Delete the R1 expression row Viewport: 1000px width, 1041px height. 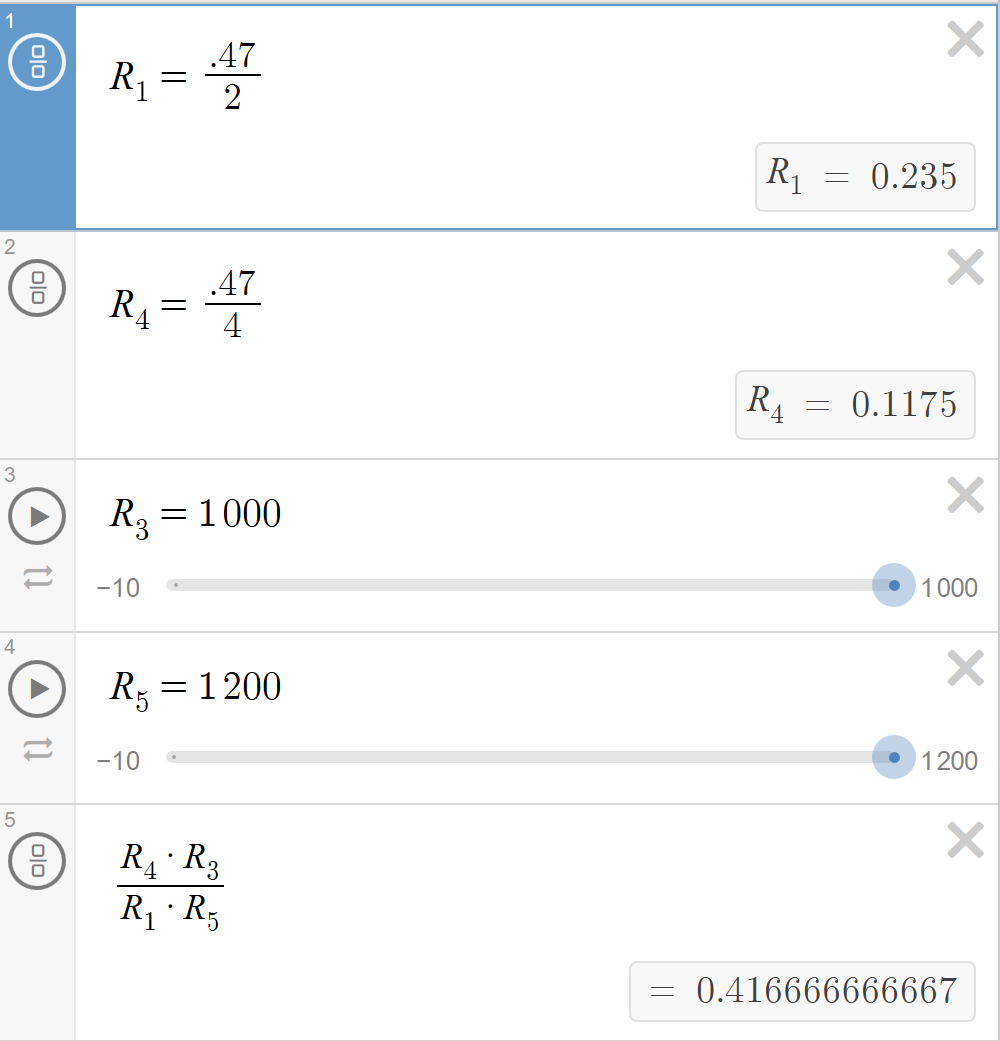pyautogui.click(x=965, y=39)
